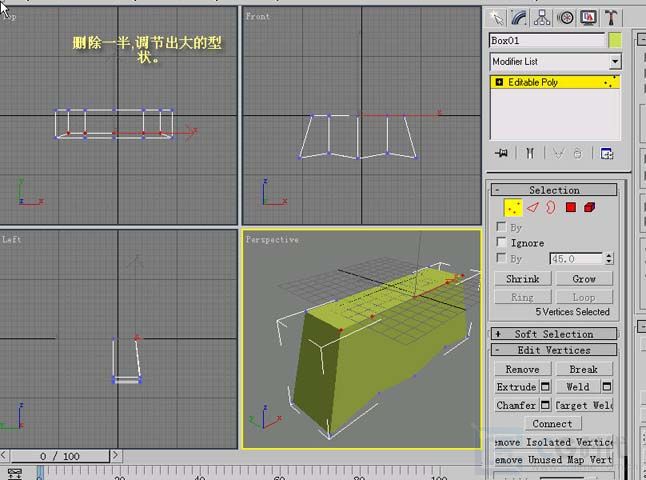This screenshot has height=480, width=646.
Task: Click time slider previous frame arrow
Action: click(4, 456)
